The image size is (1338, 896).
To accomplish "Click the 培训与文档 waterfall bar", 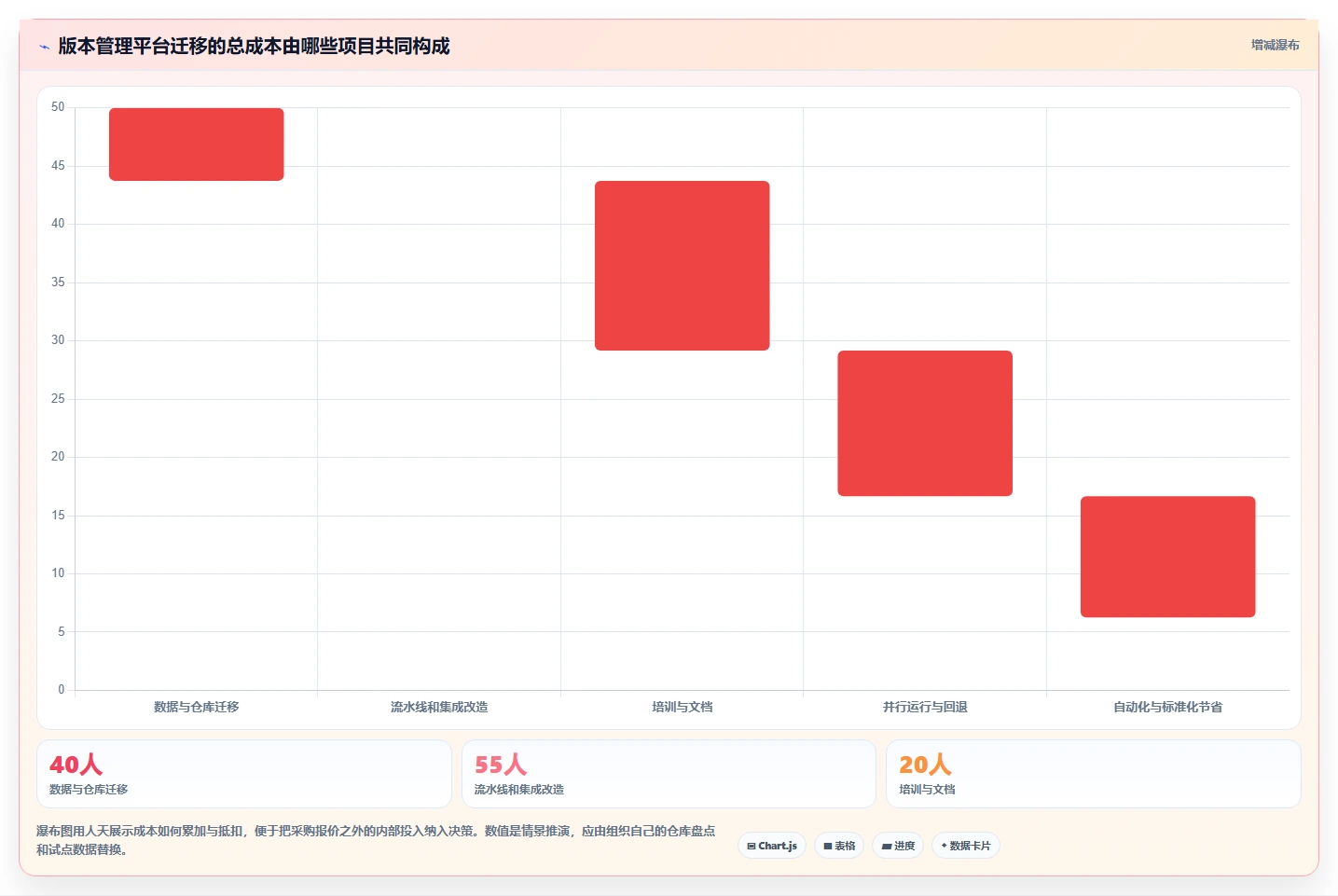I will click(x=682, y=266).
